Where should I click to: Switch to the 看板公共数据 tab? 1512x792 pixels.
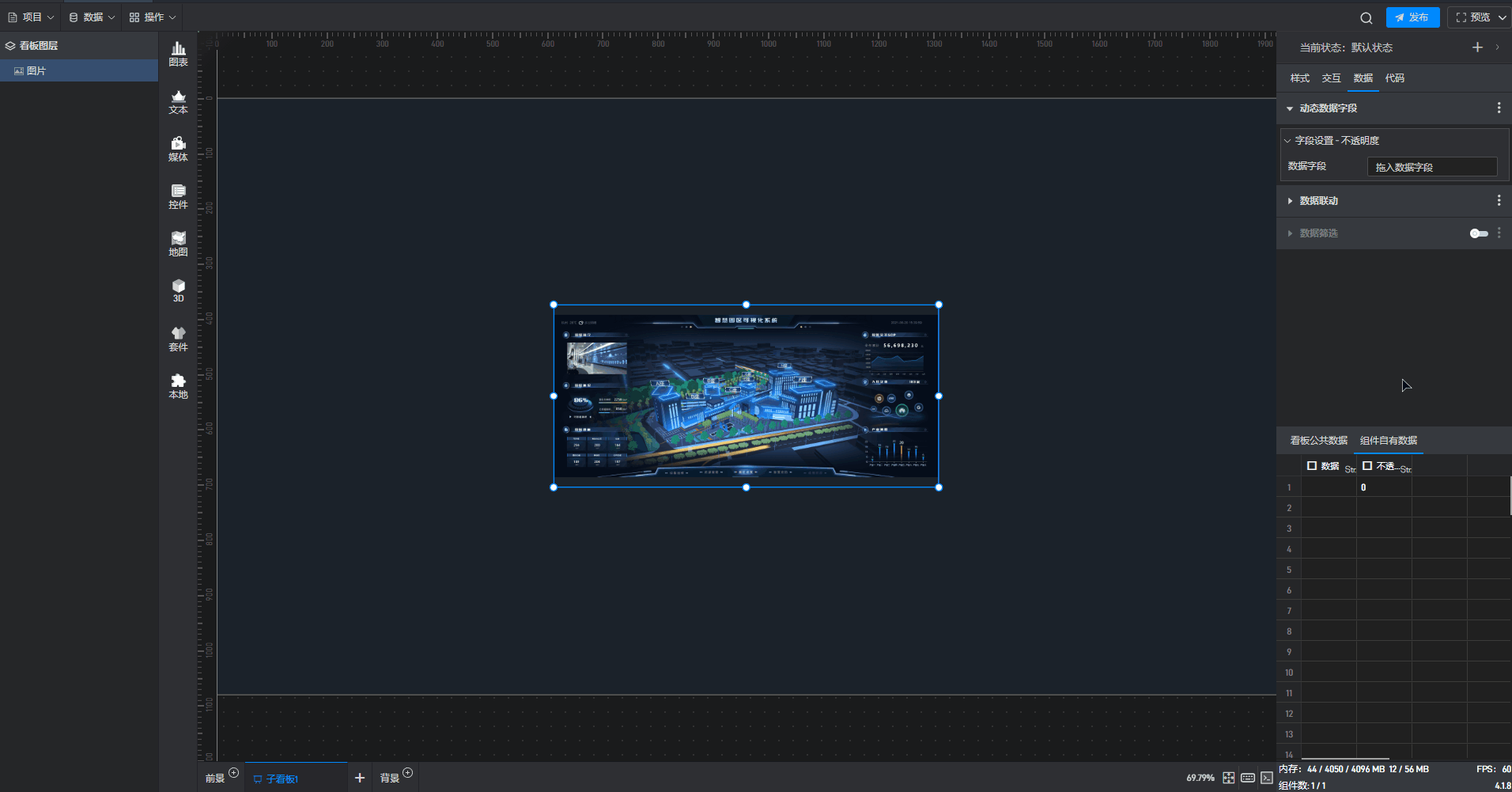pos(1318,441)
